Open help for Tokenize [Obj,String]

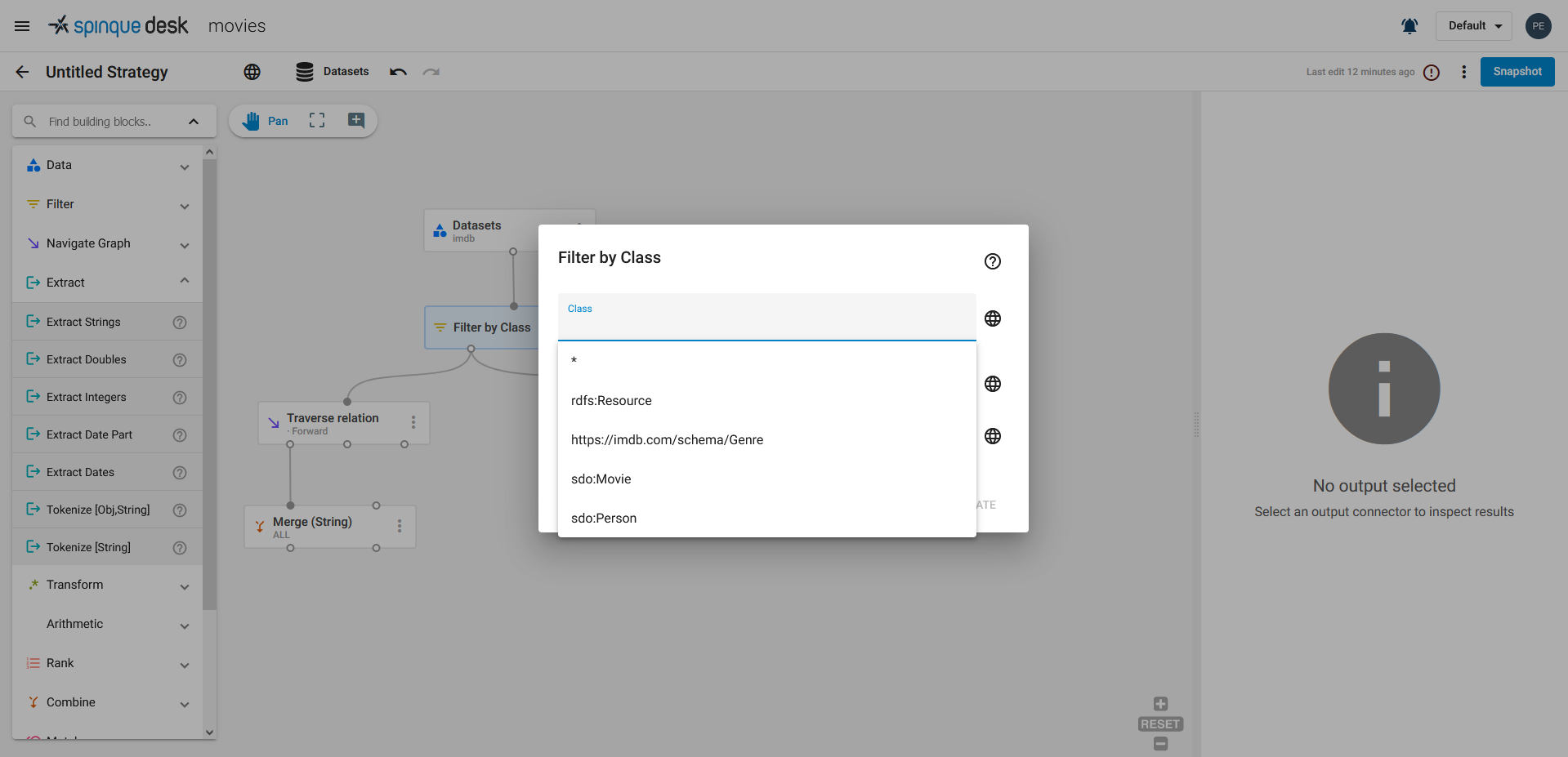tap(180, 510)
